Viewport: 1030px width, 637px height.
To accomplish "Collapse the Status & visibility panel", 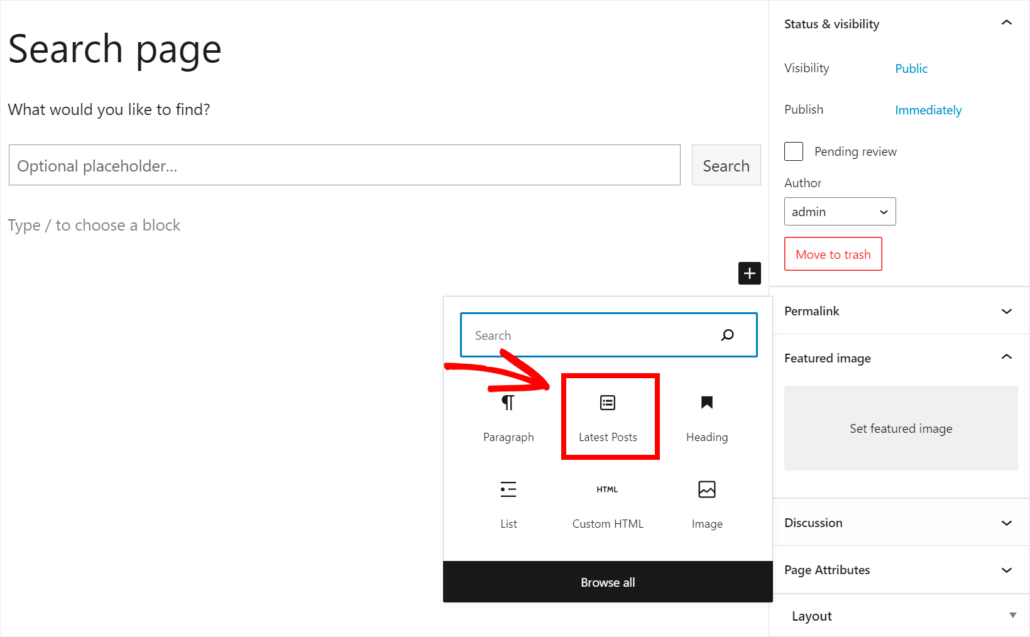I will tap(1006, 23).
